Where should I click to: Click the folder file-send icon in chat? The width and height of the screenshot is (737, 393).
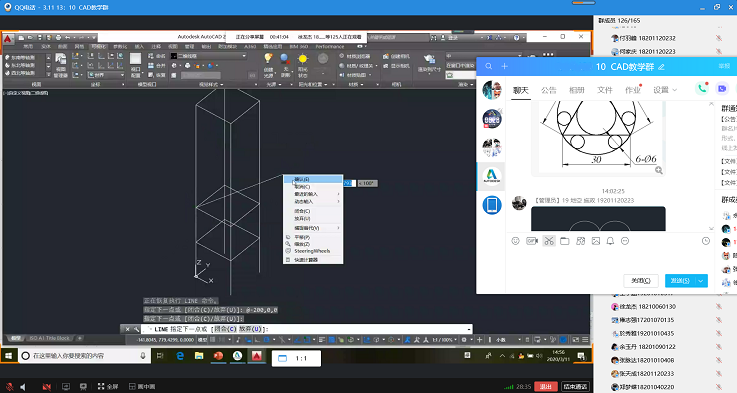pos(565,241)
